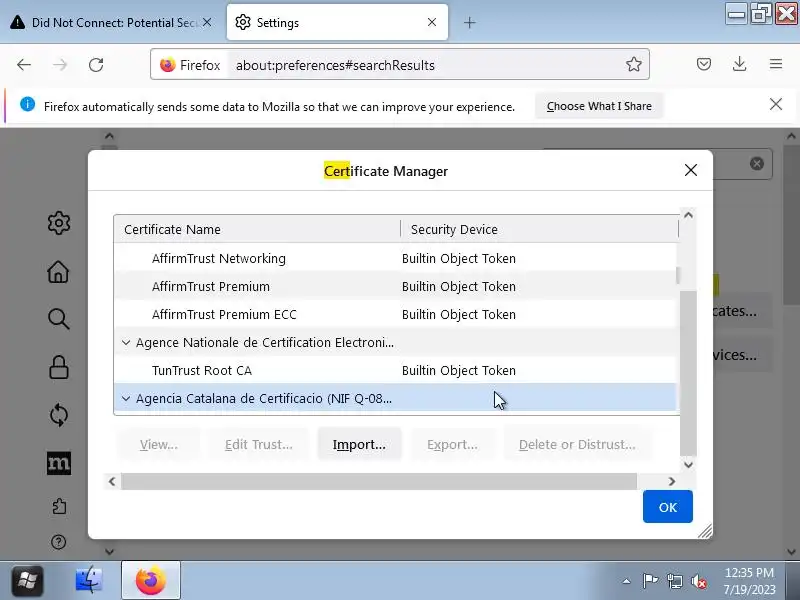
Task: Close the Did Not Connect tab
Action: pyautogui.click(x=207, y=22)
